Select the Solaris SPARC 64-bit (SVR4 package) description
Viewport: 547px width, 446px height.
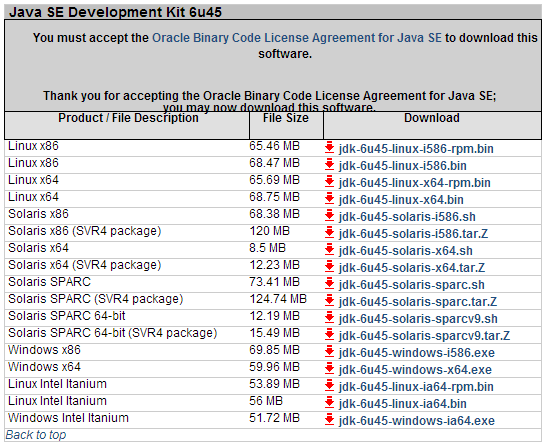112,333
